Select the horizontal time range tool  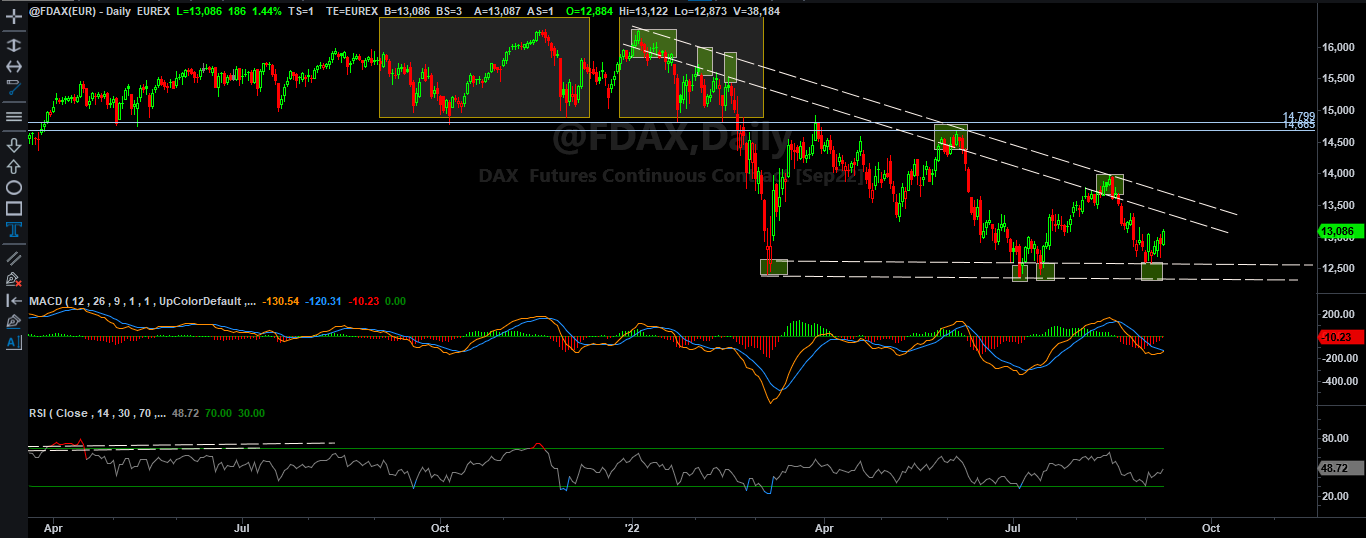pos(14,66)
